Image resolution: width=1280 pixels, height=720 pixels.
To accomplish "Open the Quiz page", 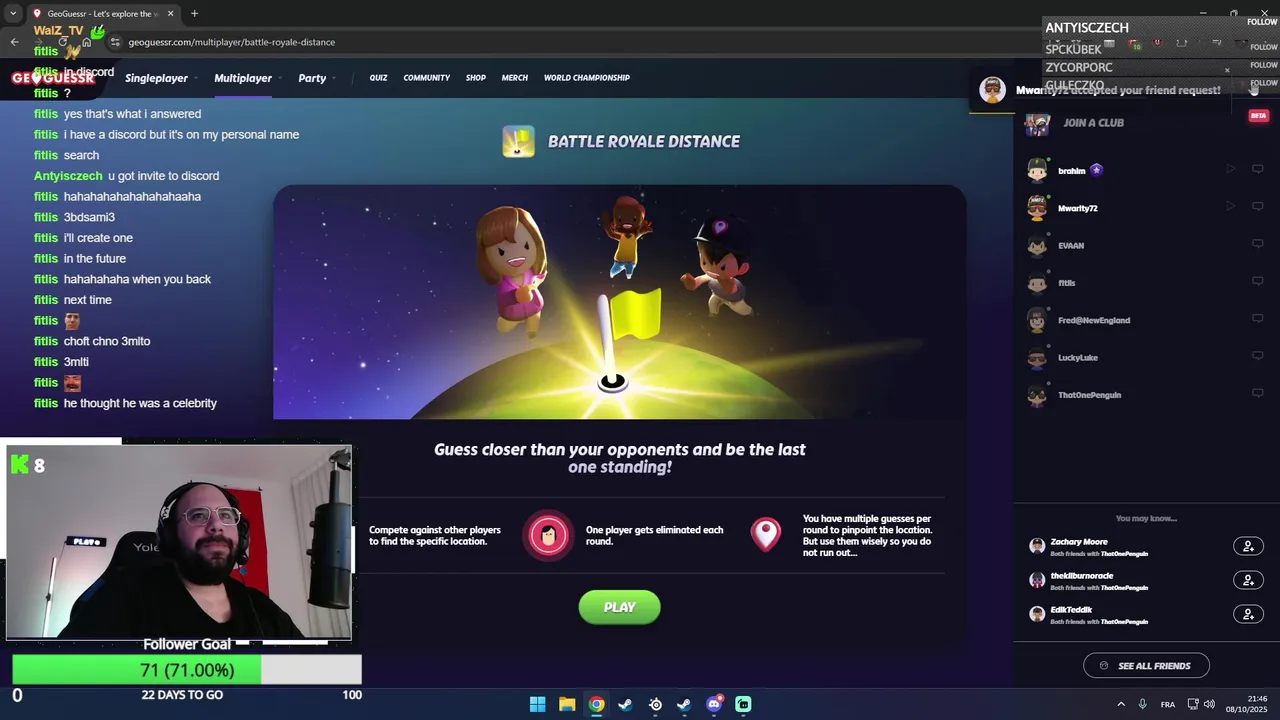I will (378, 78).
